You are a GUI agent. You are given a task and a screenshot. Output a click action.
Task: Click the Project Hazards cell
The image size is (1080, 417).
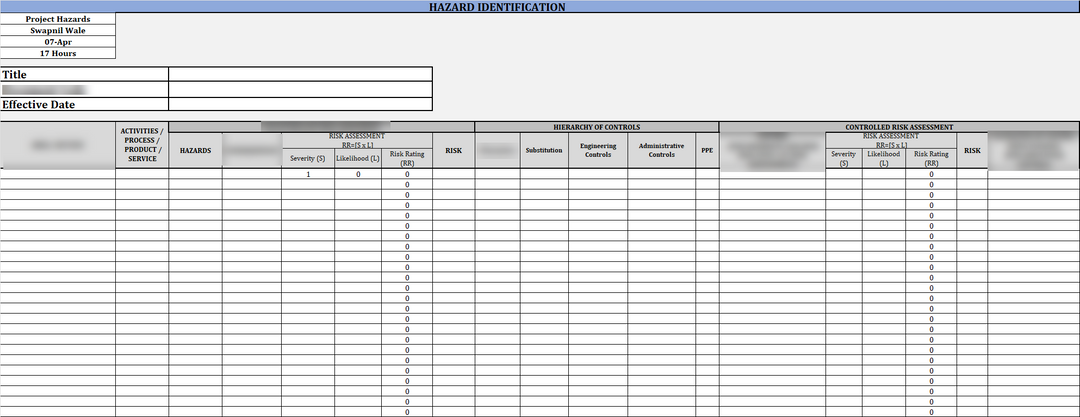(58, 19)
